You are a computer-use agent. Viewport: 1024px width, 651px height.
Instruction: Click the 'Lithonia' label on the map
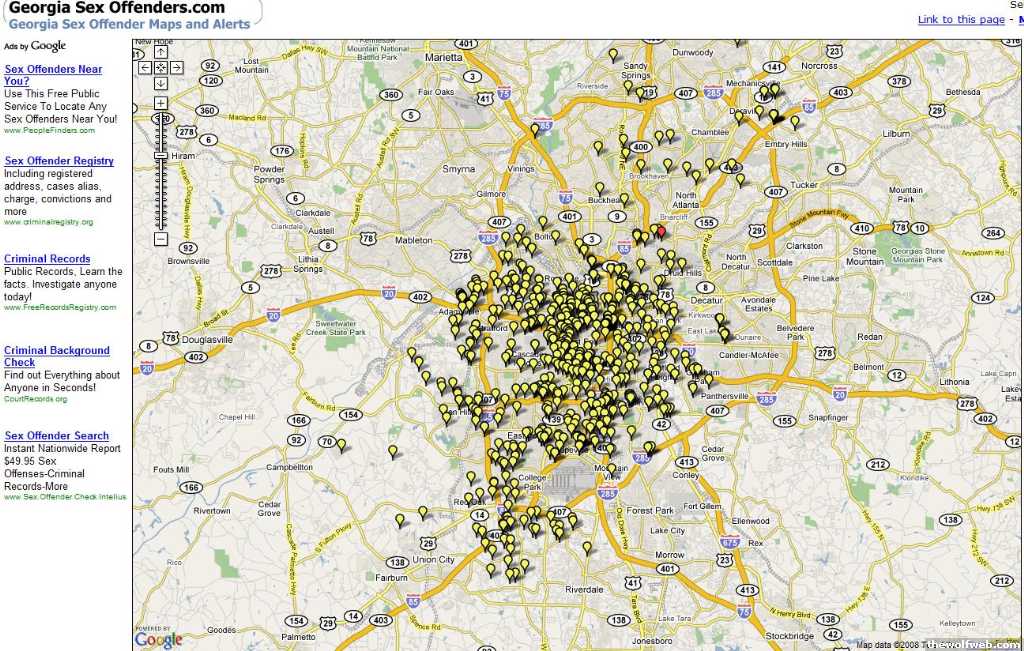click(954, 381)
